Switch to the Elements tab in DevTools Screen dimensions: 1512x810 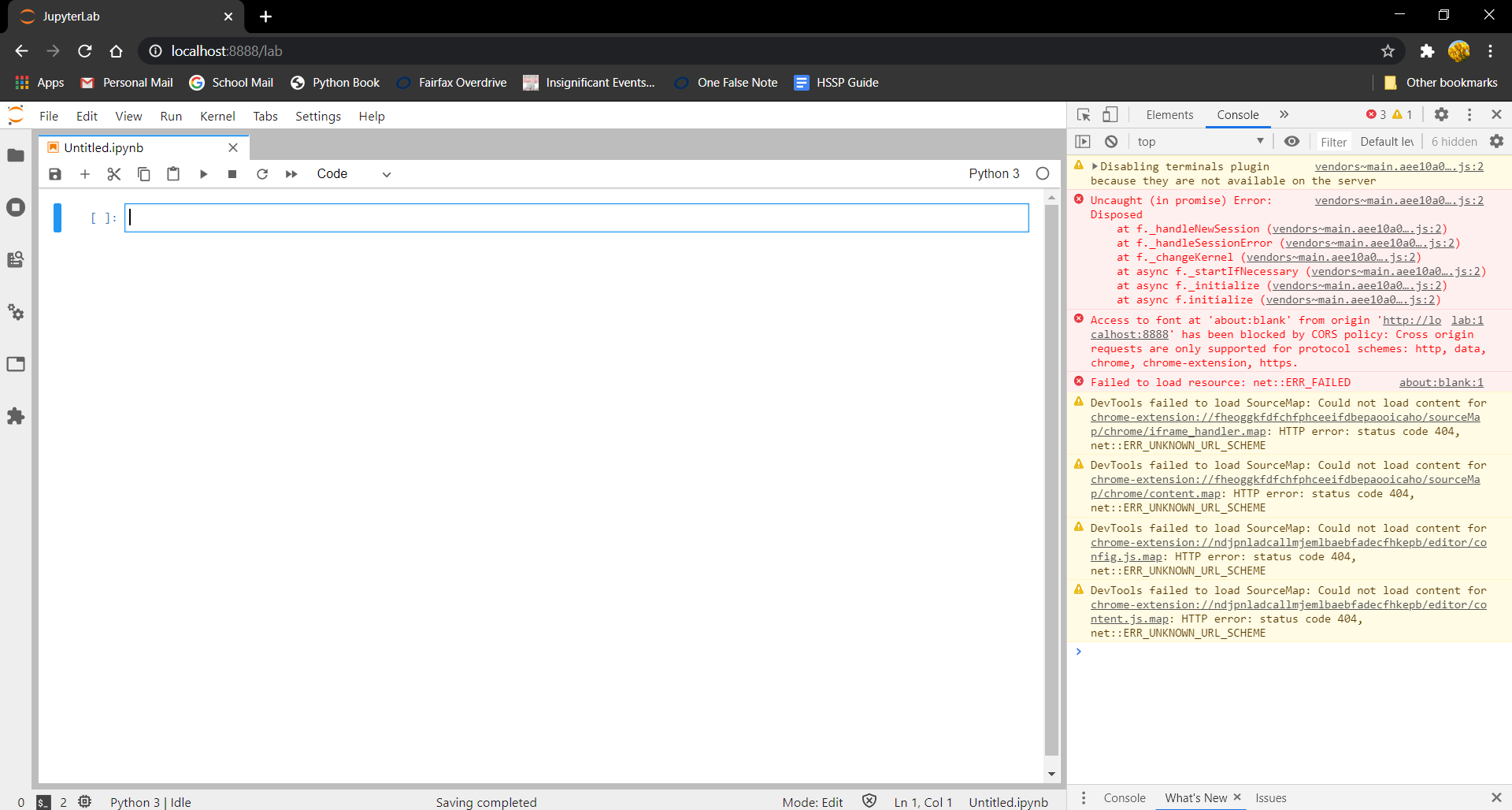[x=1169, y=114]
